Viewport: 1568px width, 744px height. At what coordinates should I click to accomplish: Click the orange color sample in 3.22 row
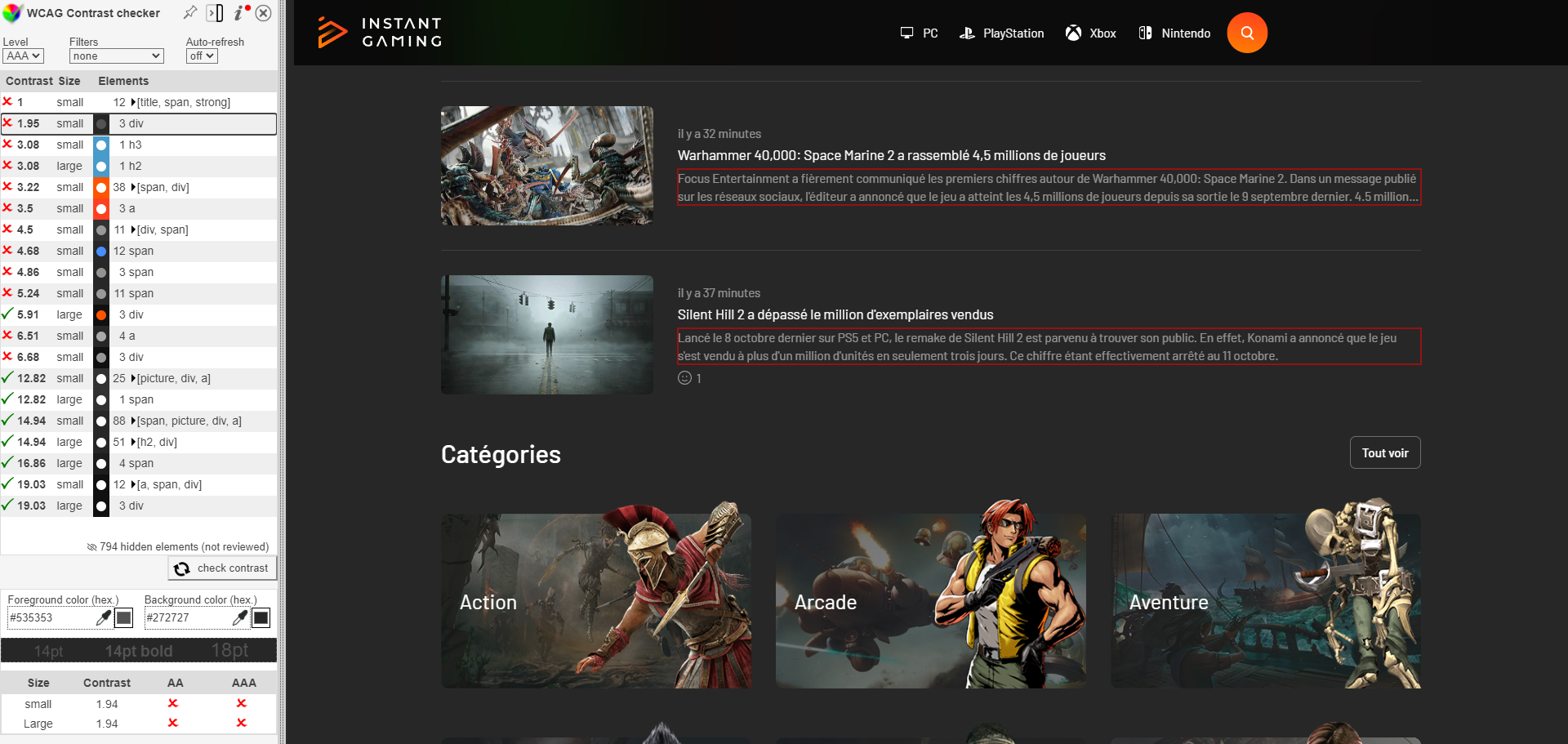pyautogui.click(x=101, y=187)
